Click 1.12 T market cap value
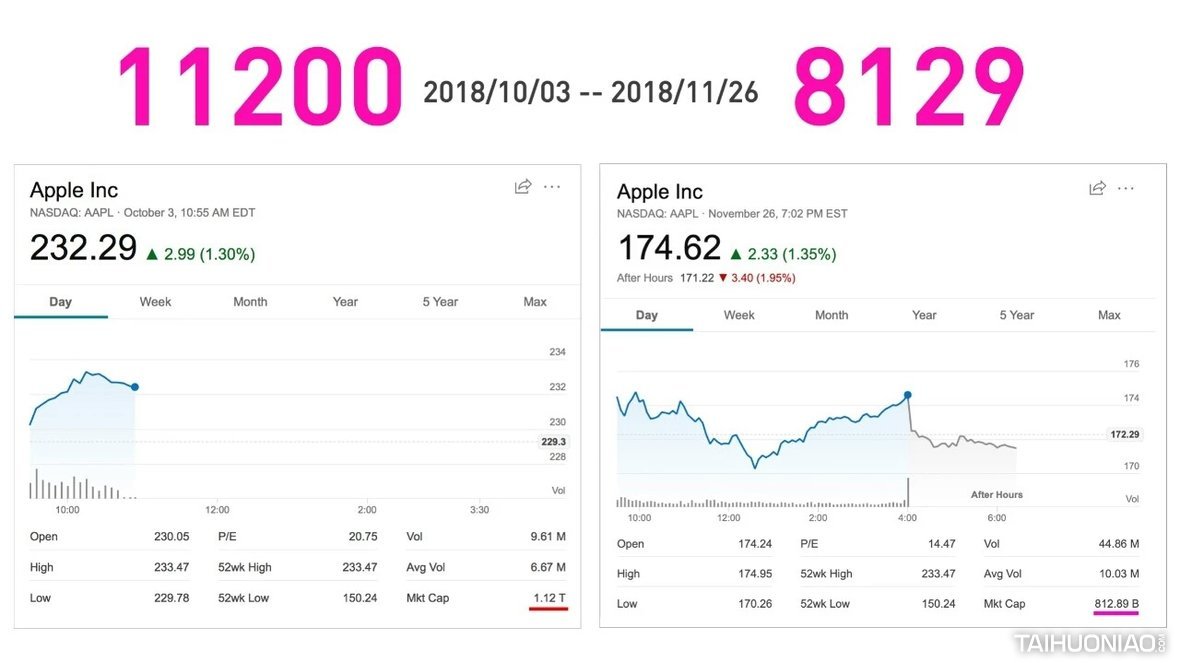Viewport: 1180px width, 663px height. (548, 598)
